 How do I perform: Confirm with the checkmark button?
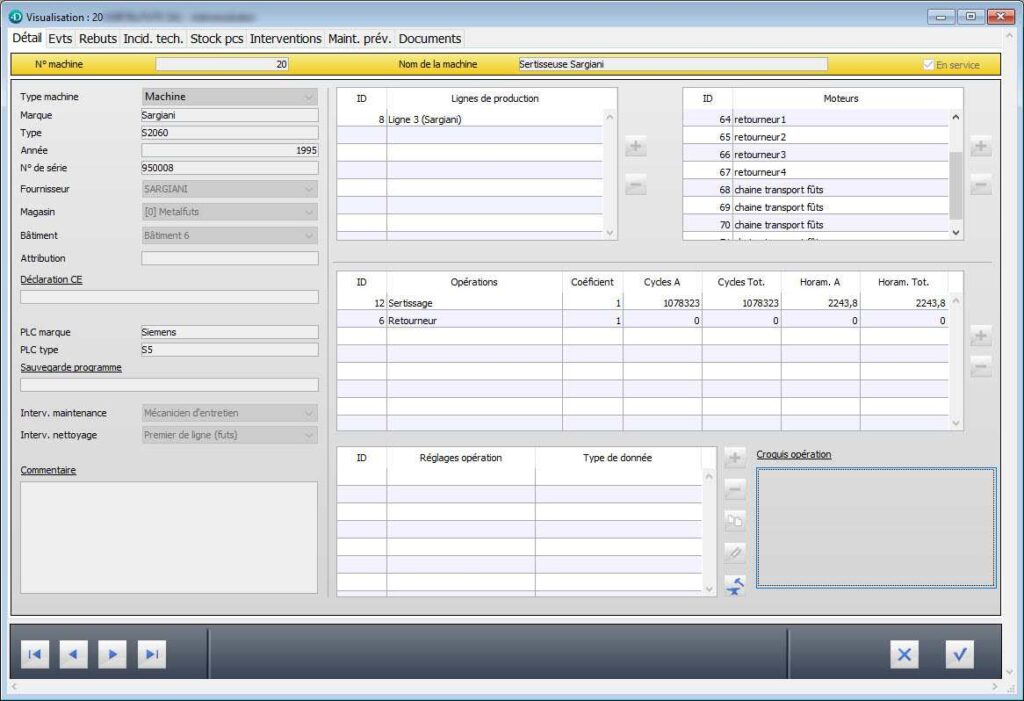(x=959, y=654)
